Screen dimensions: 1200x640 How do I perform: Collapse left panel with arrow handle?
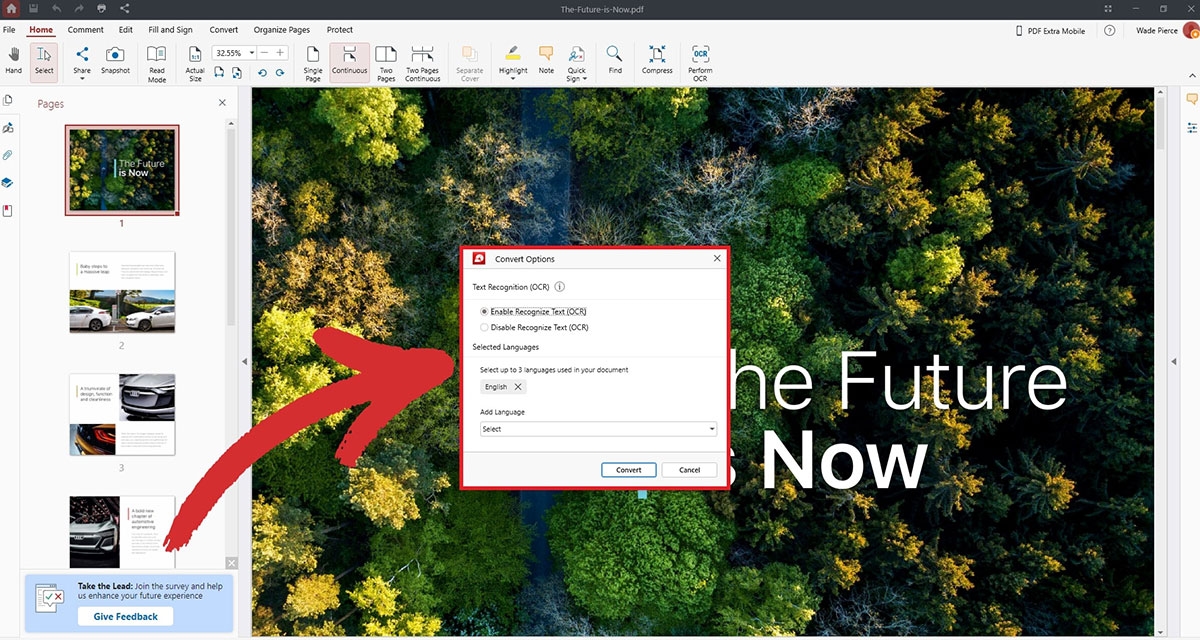245,361
